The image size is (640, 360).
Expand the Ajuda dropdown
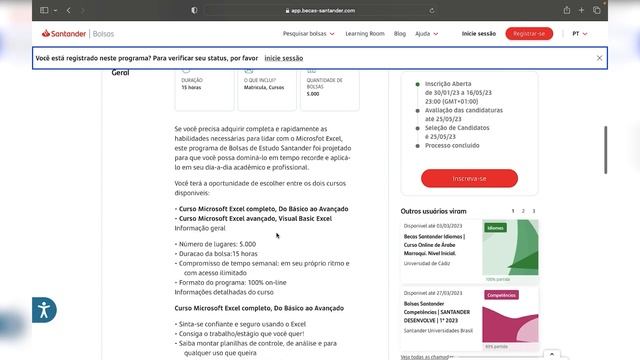(x=427, y=33)
